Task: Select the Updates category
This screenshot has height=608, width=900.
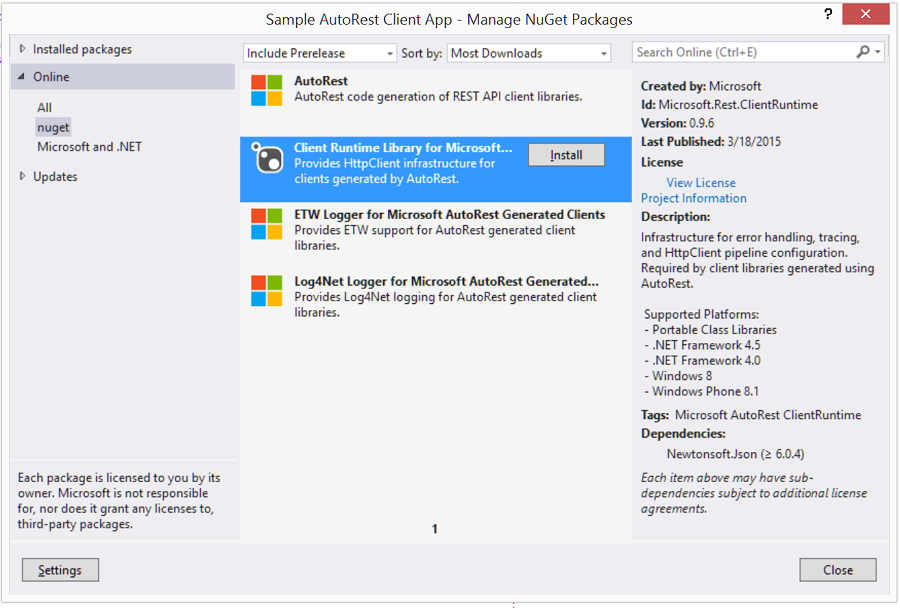Action: pos(55,176)
